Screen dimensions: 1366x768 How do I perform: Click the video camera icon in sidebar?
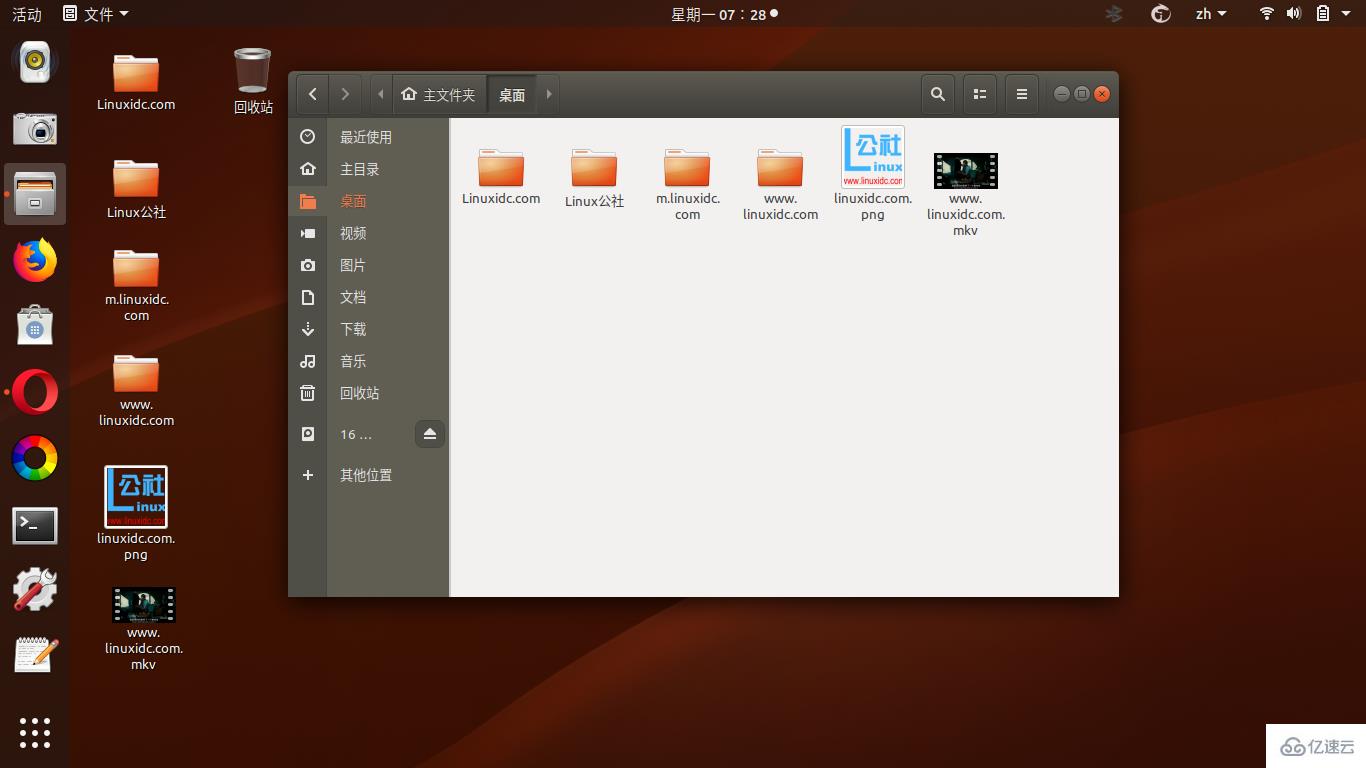308,233
